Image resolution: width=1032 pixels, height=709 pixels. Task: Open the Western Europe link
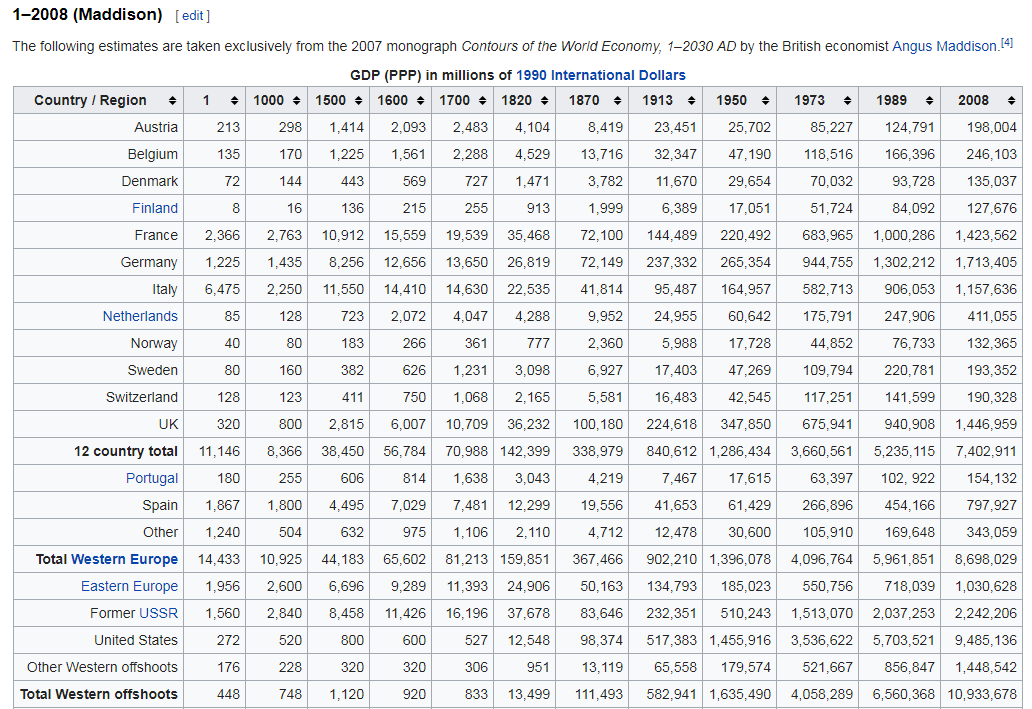pos(124,559)
